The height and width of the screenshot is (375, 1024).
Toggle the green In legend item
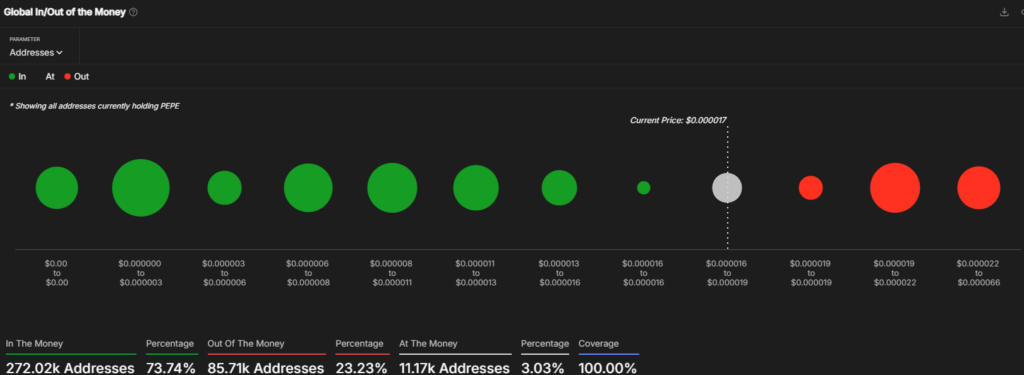(18, 76)
